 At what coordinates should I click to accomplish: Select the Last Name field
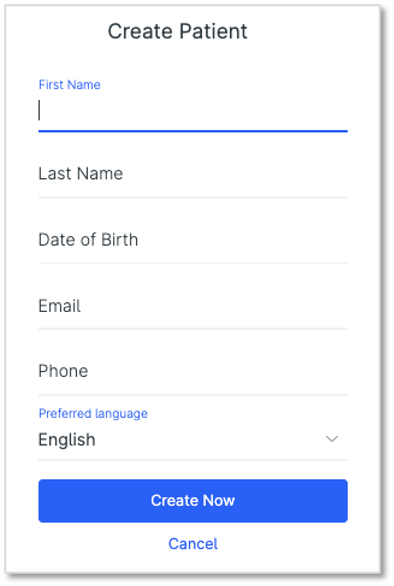[193, 174]
